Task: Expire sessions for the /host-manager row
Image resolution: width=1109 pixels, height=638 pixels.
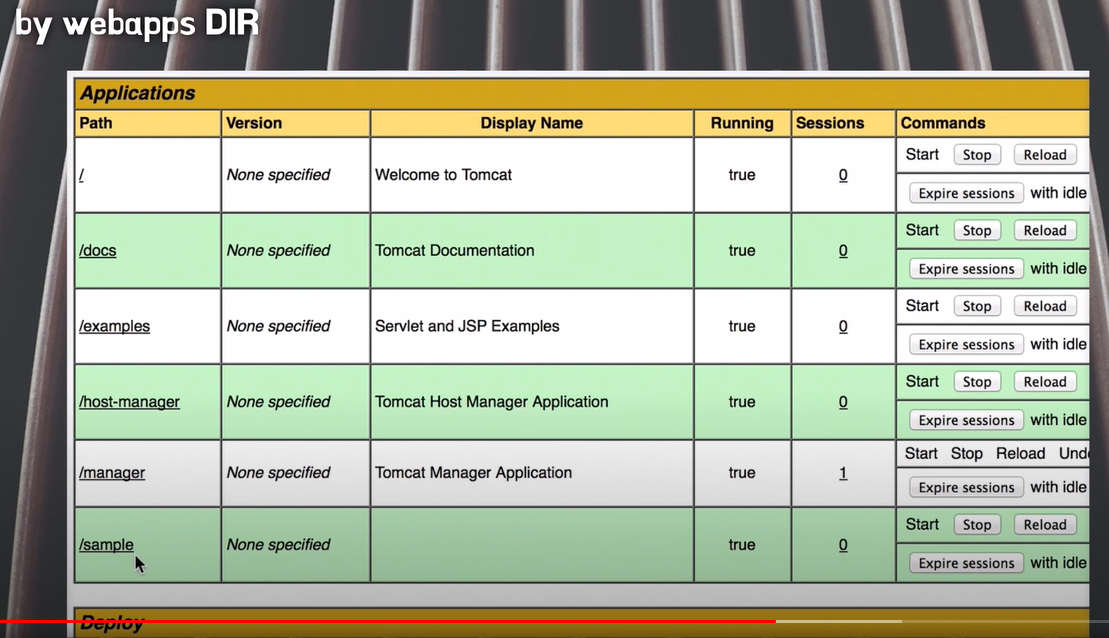Action: click(966, 420)
